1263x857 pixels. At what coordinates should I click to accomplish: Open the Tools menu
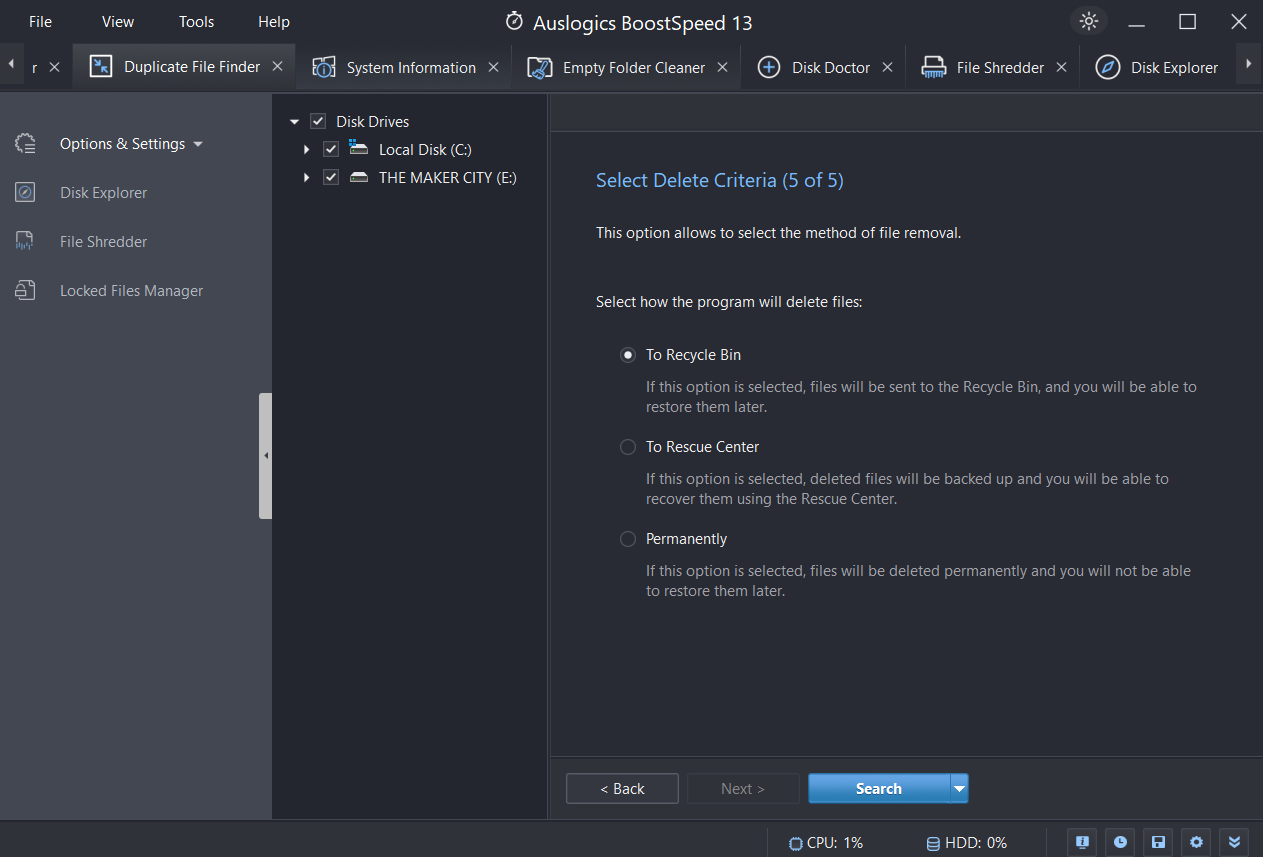click(x=196, y=22)
